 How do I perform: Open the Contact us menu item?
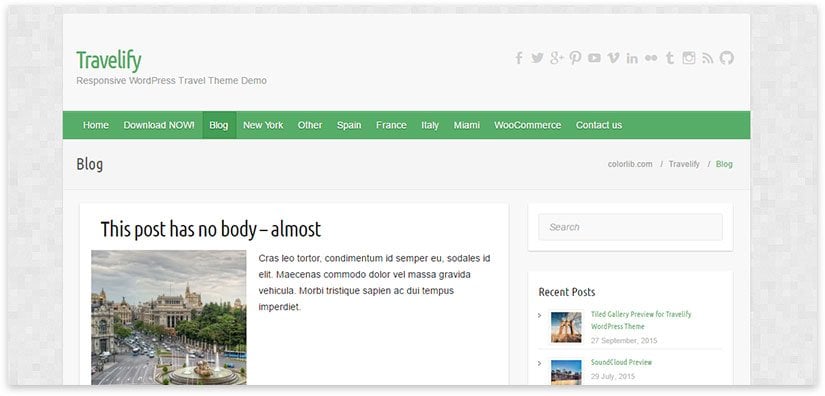coord(599,125)
